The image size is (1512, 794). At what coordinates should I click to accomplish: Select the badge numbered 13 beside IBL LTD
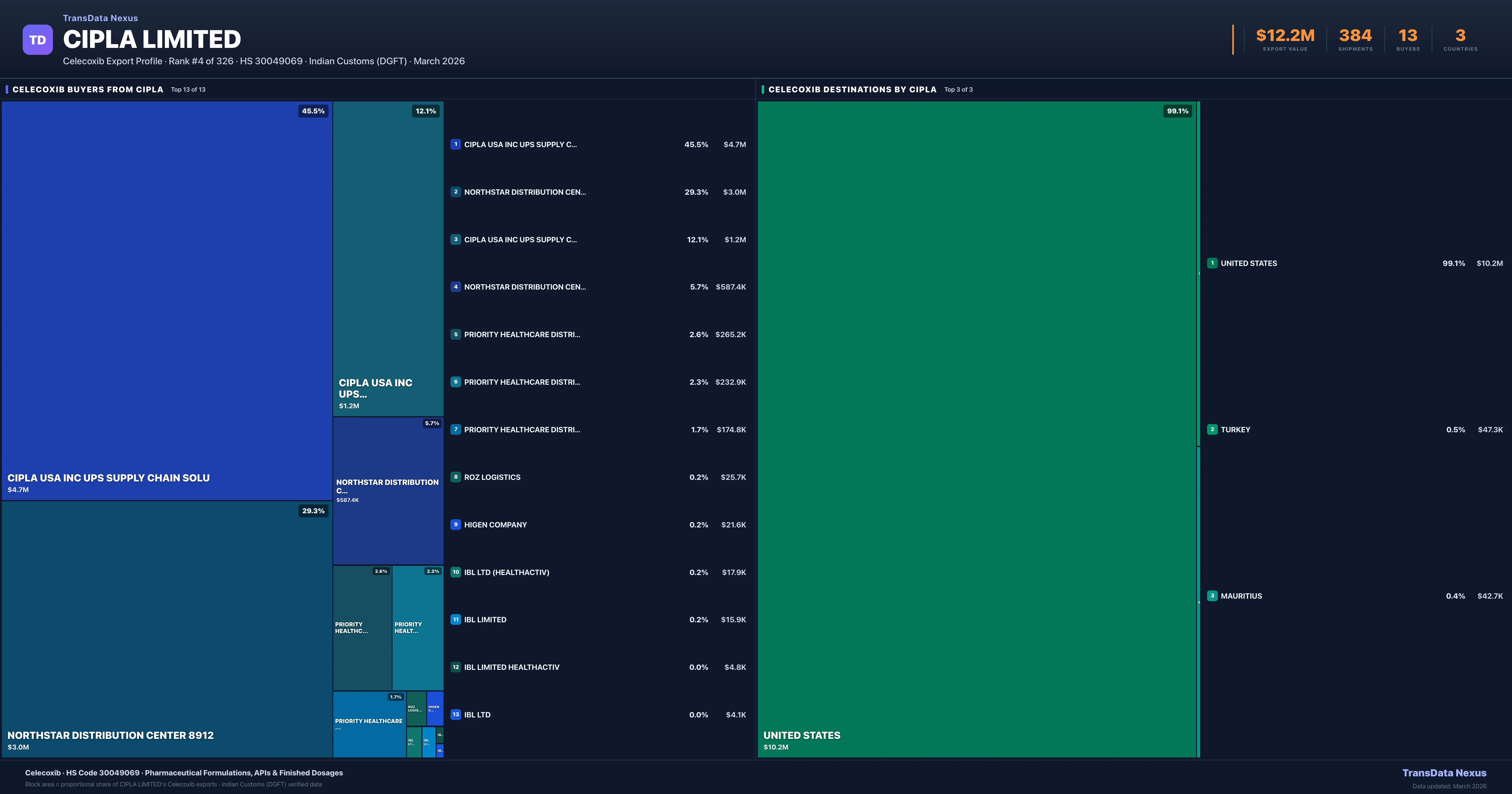point(456,715)
